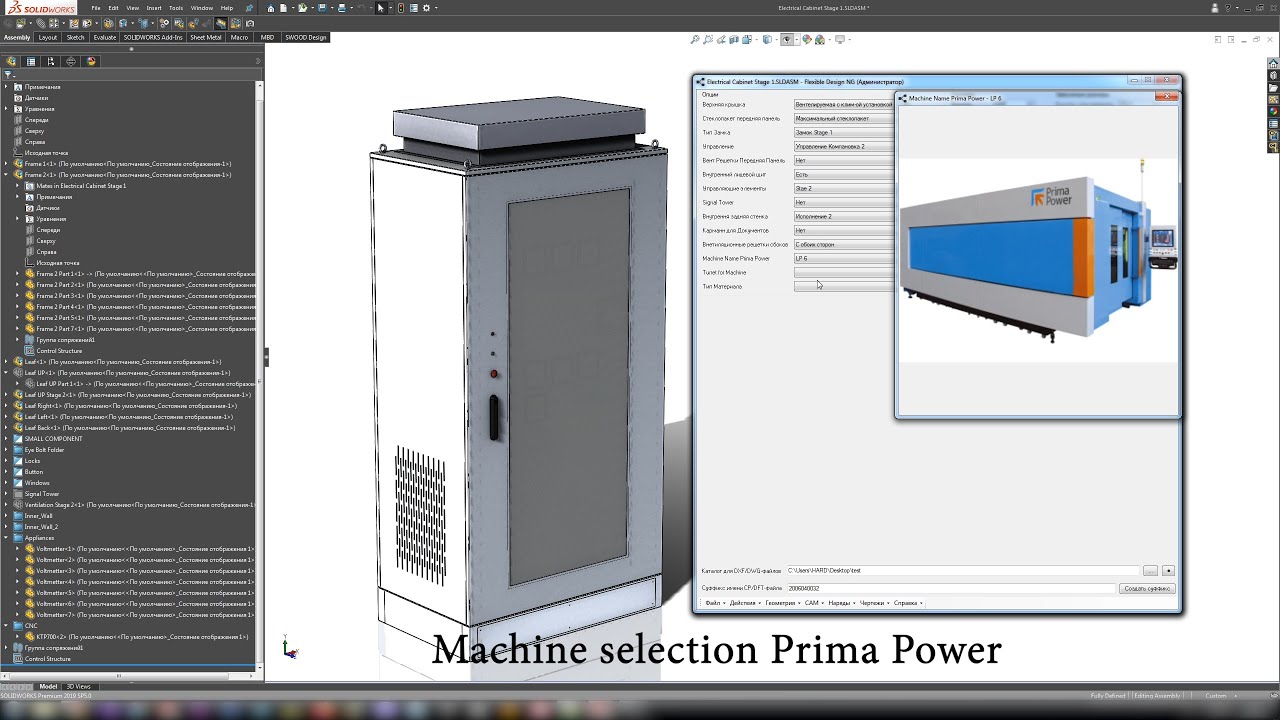The image size is (1280, 720).
Task: Click the DXF/DWG catalog path field
Action: click(x=962, y=571)
